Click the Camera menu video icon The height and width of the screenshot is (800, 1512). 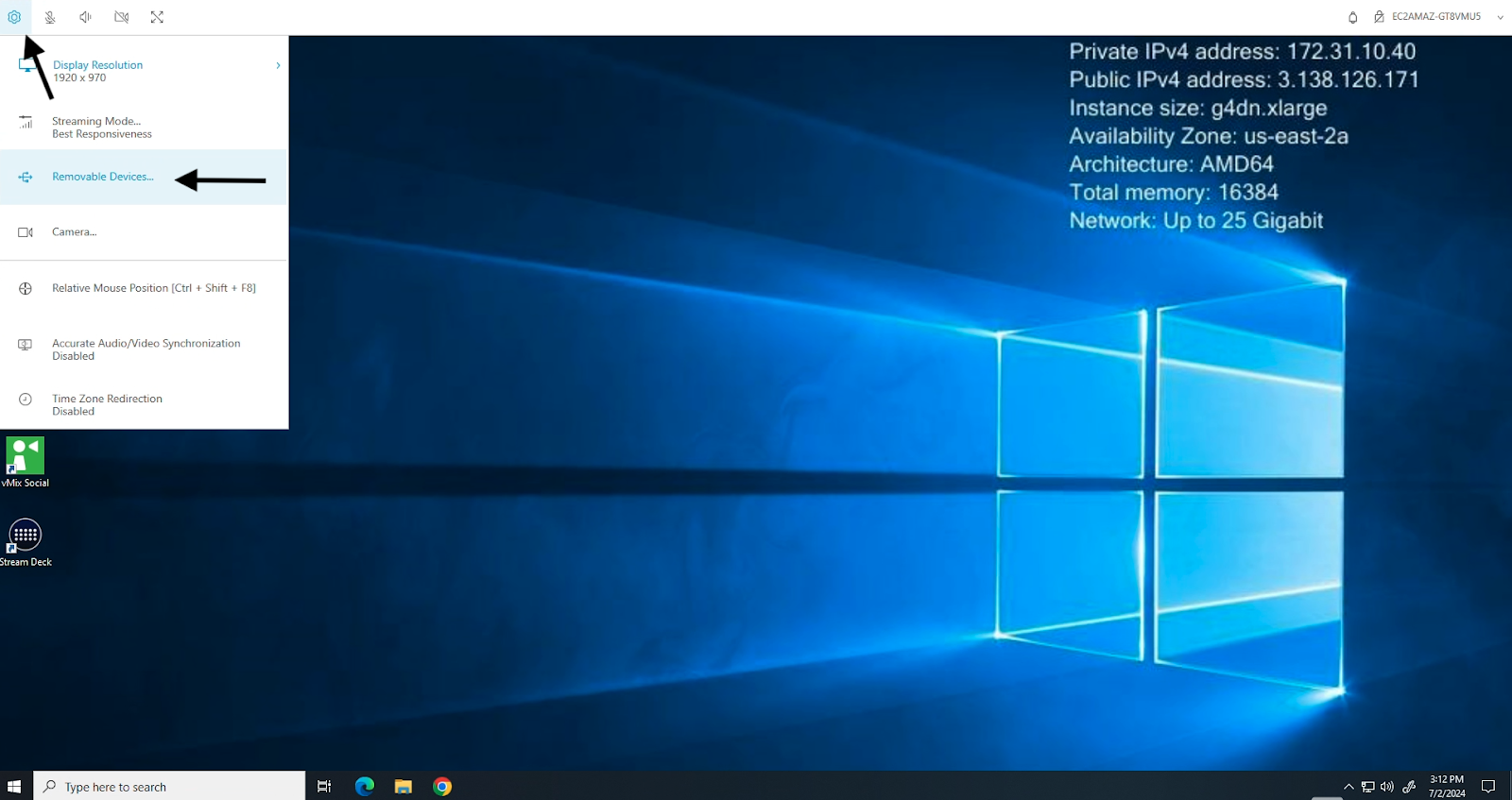(x=26, y=232)
